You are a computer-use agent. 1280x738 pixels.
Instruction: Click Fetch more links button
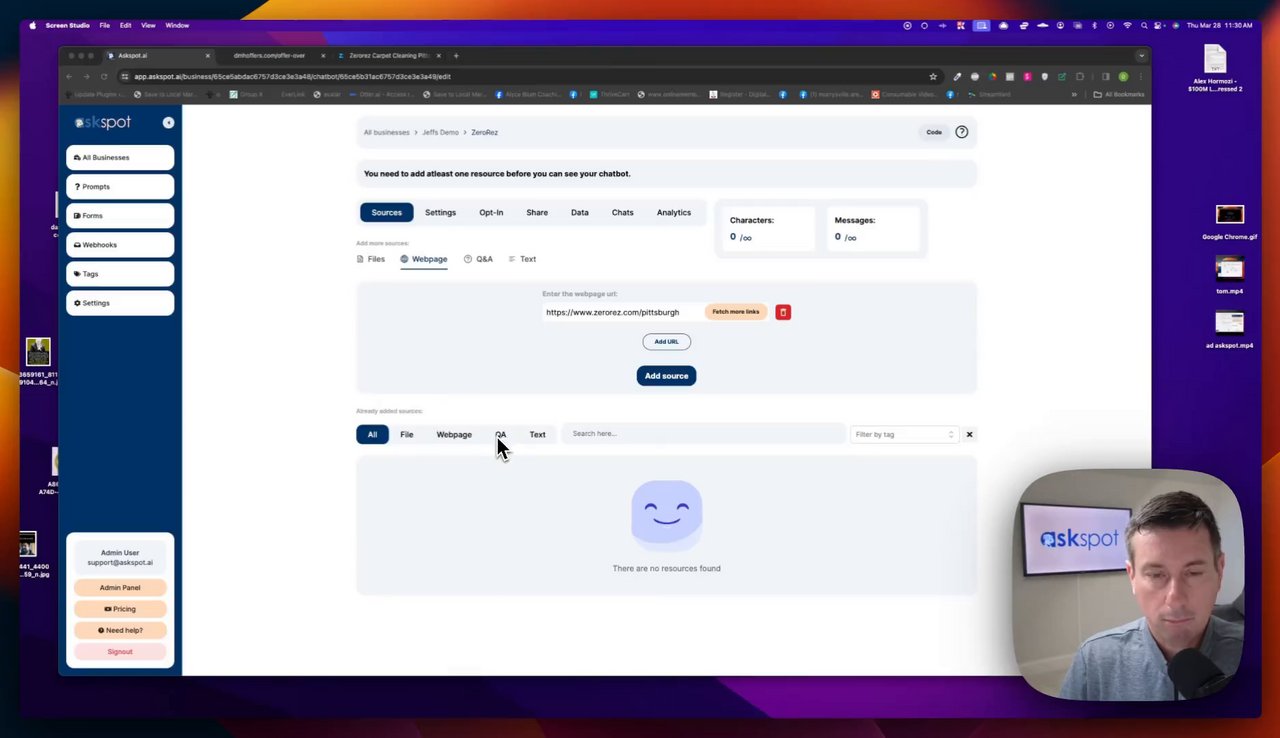tap(735, 312)
